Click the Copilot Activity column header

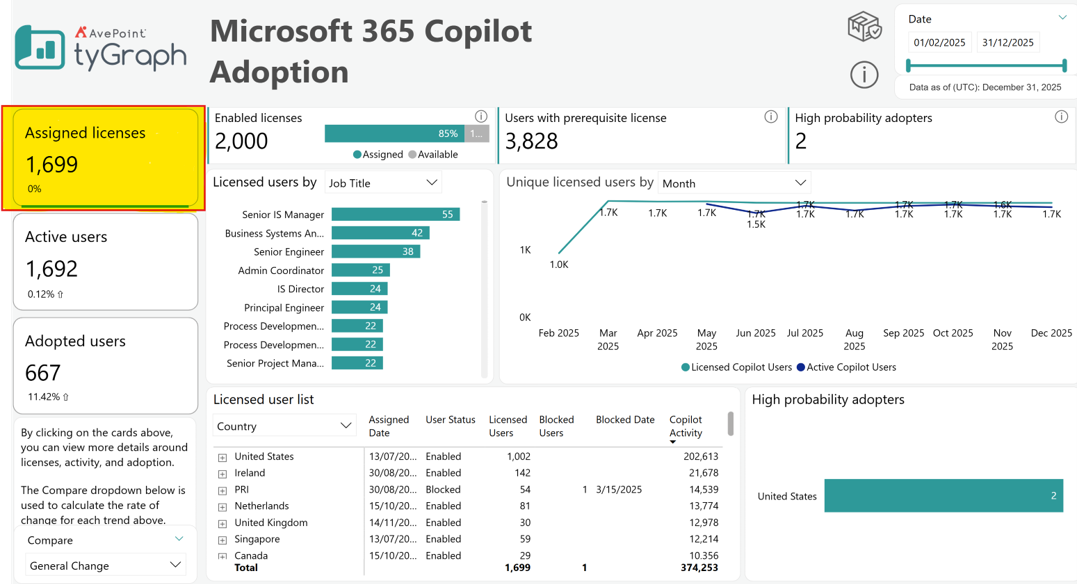685,426
